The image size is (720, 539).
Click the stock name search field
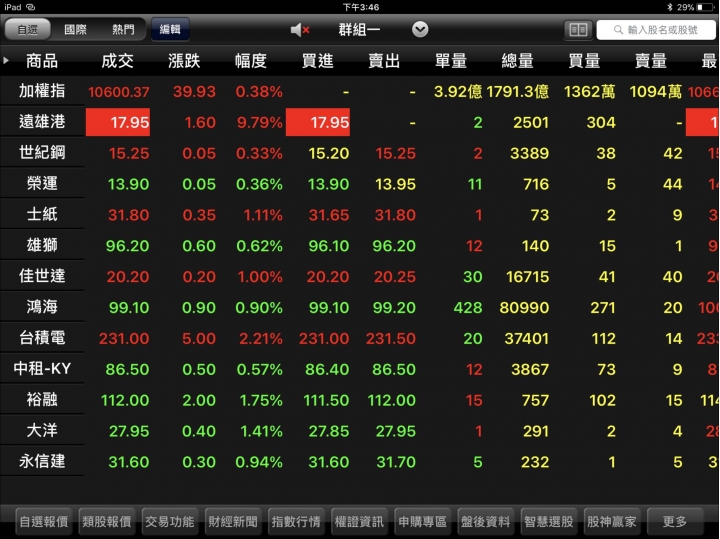656,30
